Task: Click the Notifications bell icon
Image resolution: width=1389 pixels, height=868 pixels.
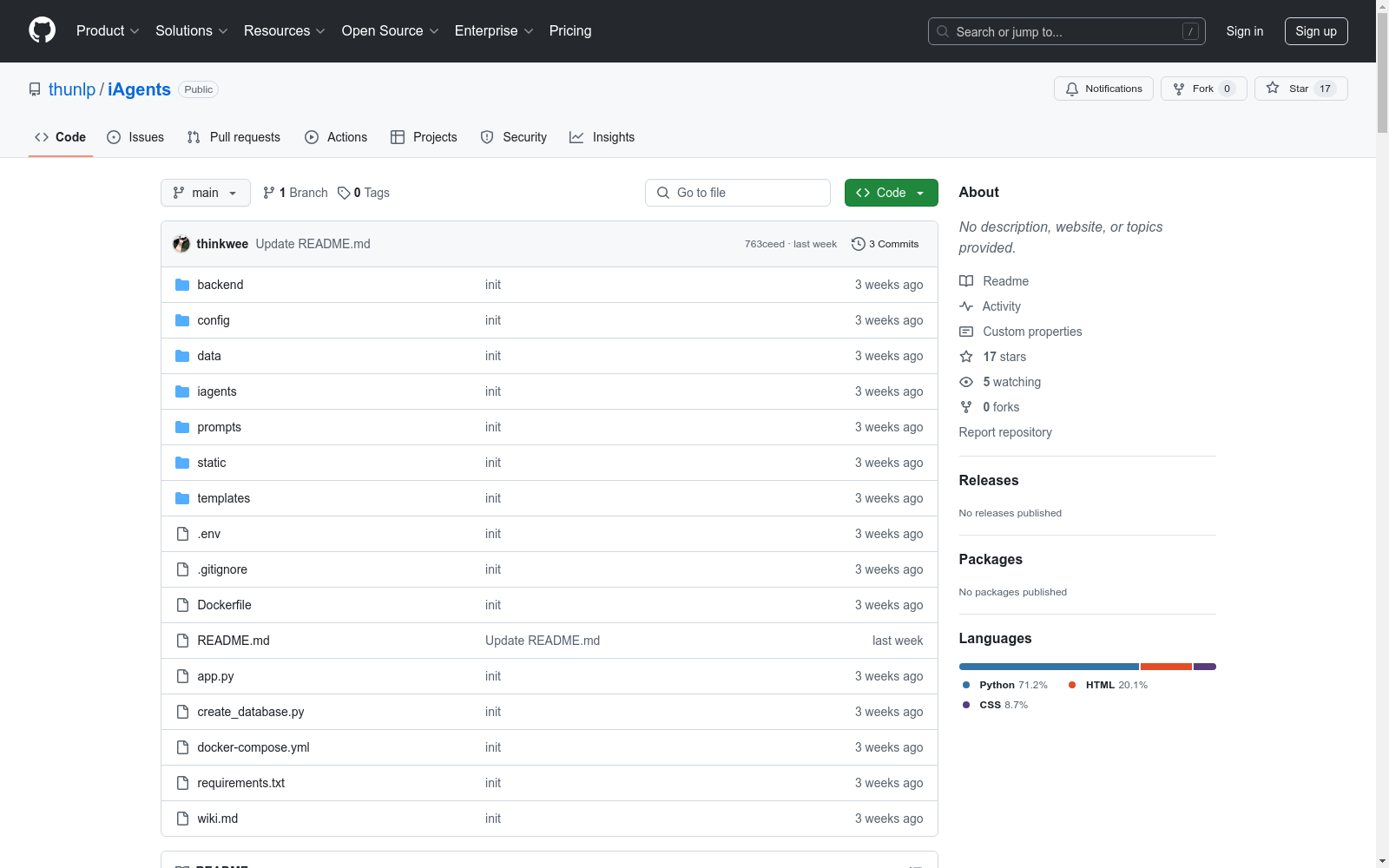Action: [1072, 89]
